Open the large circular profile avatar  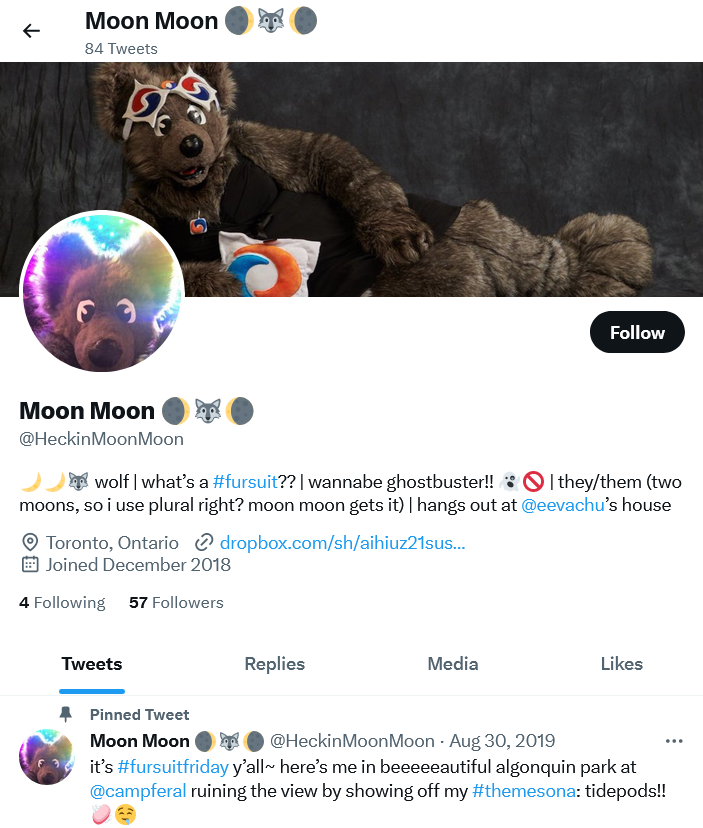(x=102, y=291)
